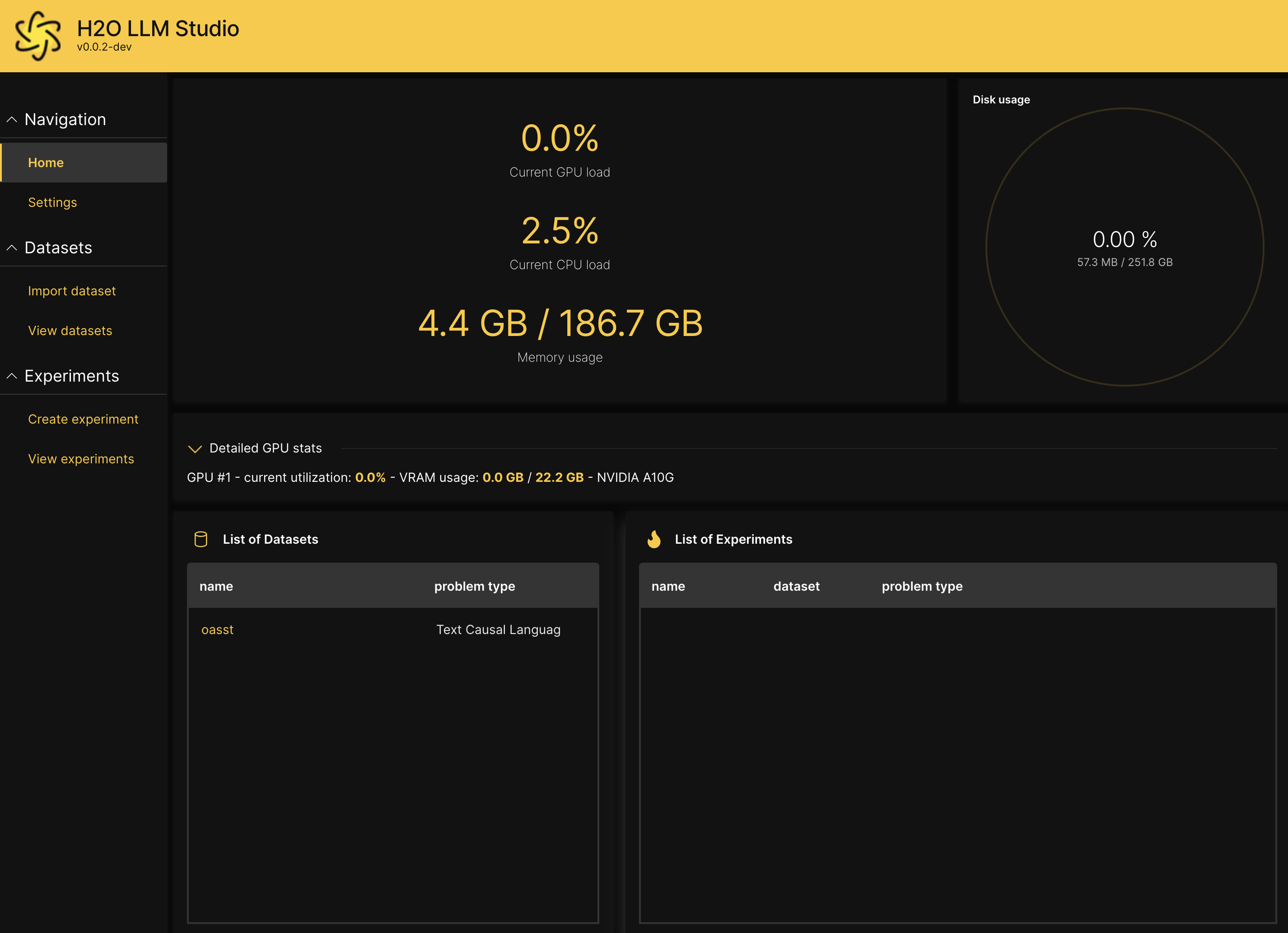Click the flame icon beside List of Experiments
Image resolution: width=1288 pixels, height=933 pixels.
(654, 539)
